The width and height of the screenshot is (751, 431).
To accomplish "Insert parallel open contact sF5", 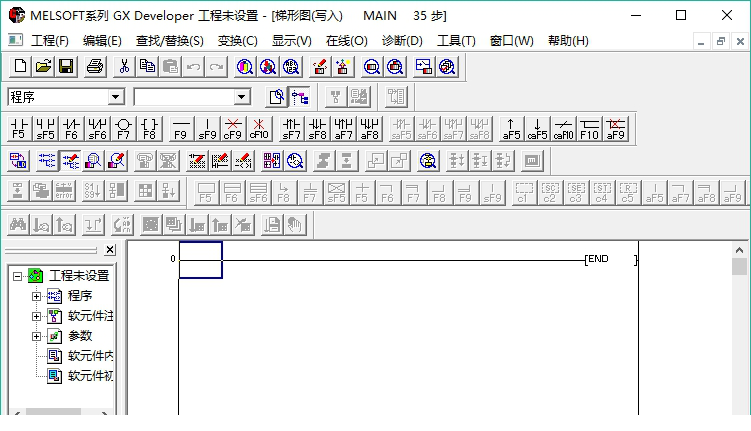I will 45,129.
